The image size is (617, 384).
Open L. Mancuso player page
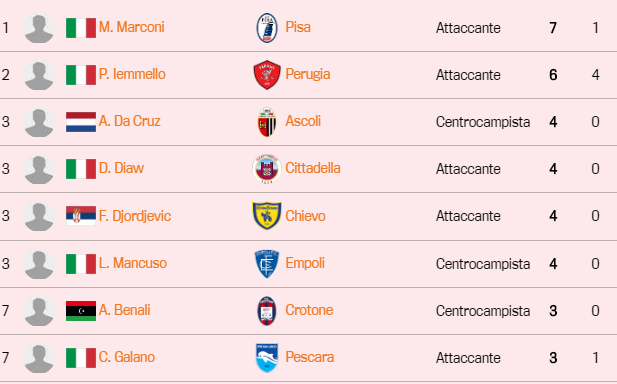tap(133, 263)
